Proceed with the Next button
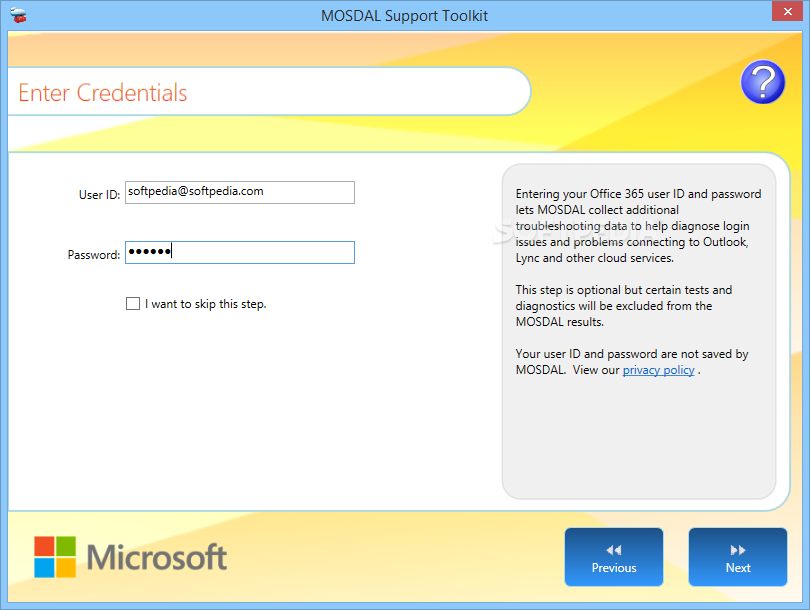This screenshot has width=810, height=610. pyautogui.click(x=738, y=557)
